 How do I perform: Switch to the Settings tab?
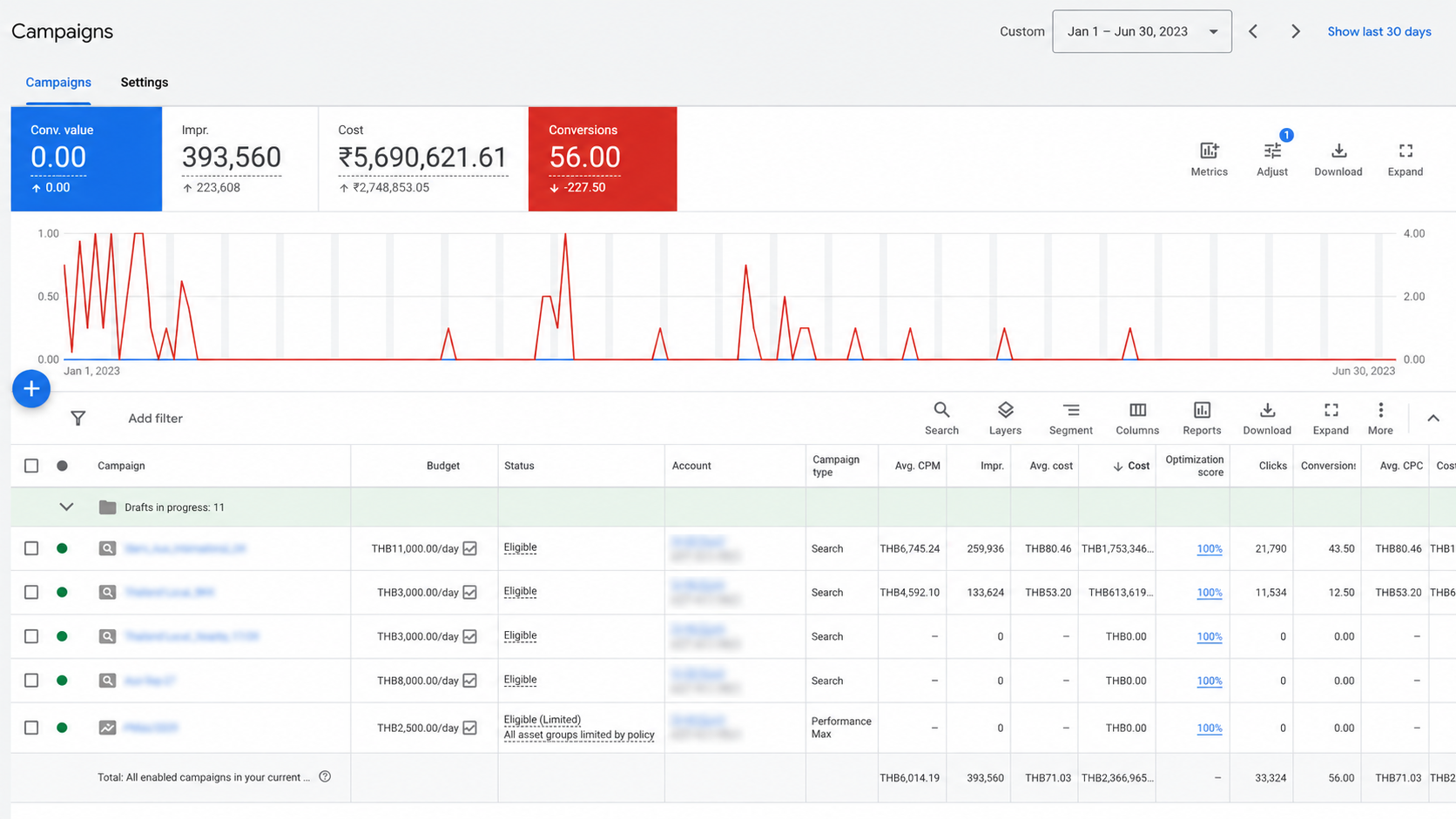click(145, 83)
